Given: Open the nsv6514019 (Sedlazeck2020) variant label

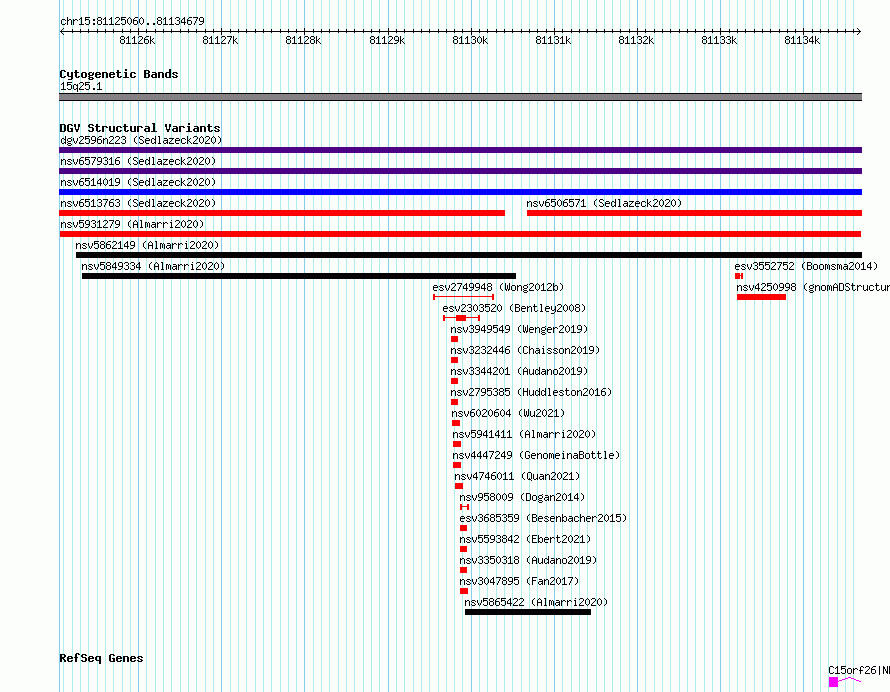Looking at the screenshot, I should click(x=138, y=182).
